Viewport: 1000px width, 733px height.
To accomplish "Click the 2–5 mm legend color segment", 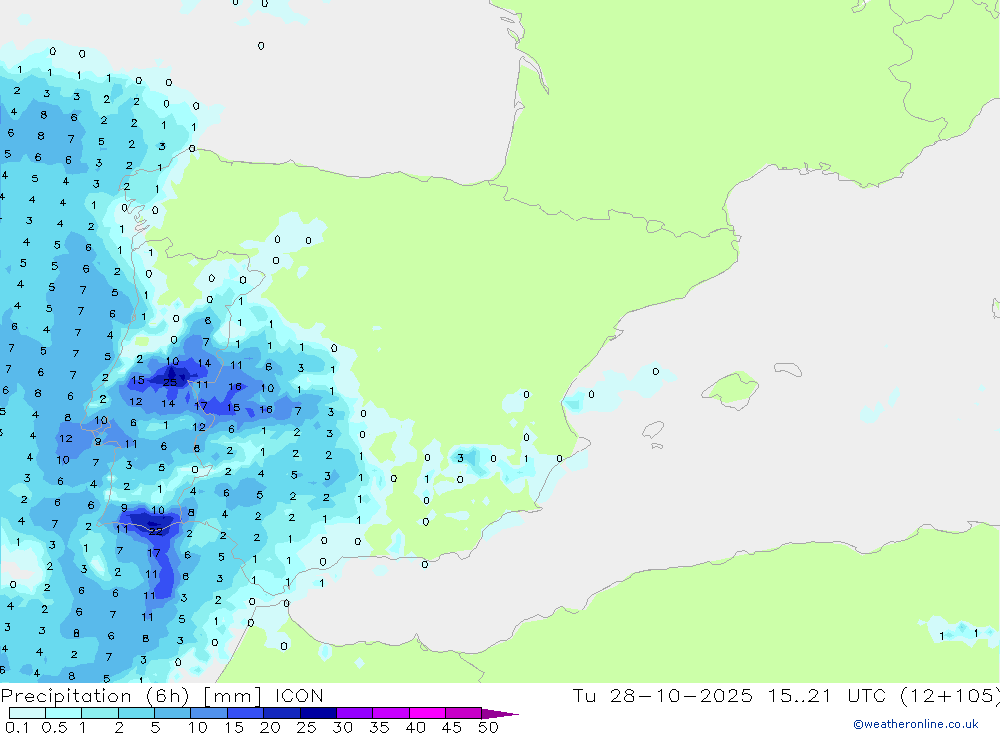I will (136, 713).
